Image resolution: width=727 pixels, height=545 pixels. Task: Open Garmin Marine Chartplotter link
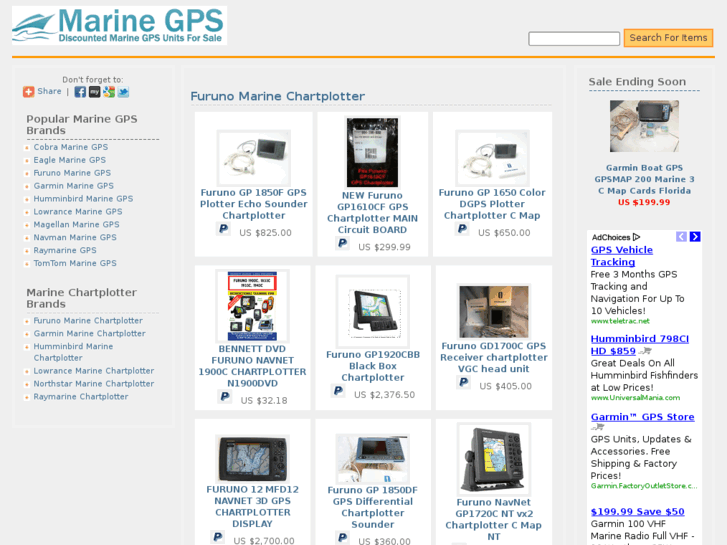pos(89,334)
